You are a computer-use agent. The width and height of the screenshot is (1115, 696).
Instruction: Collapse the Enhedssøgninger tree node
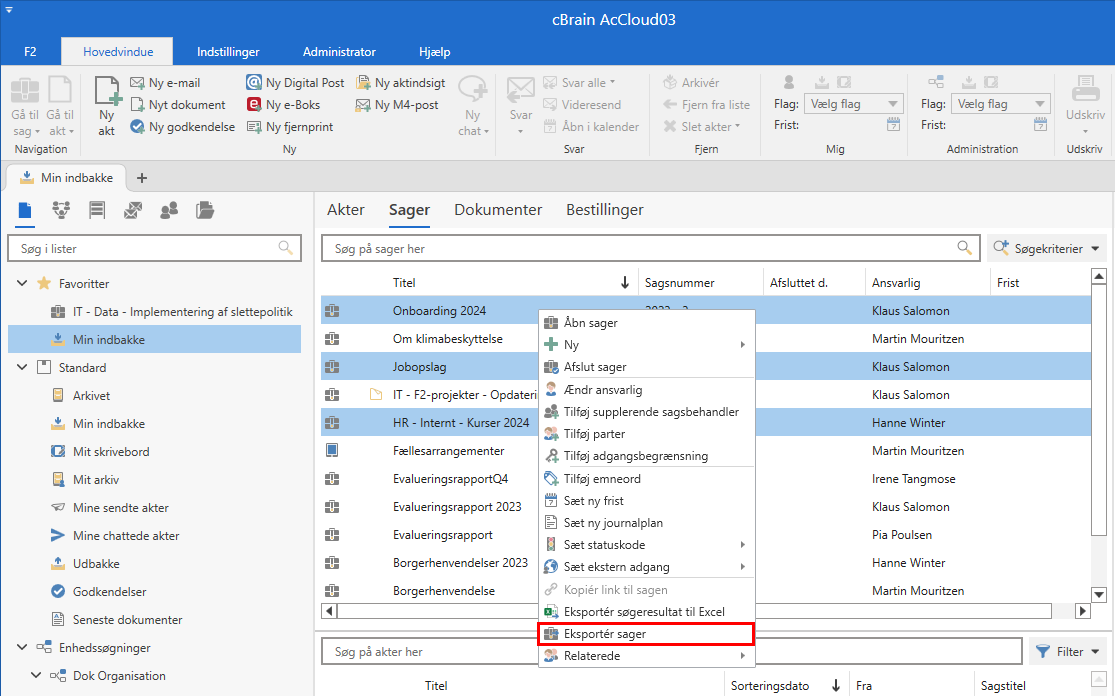click(22, 648)
